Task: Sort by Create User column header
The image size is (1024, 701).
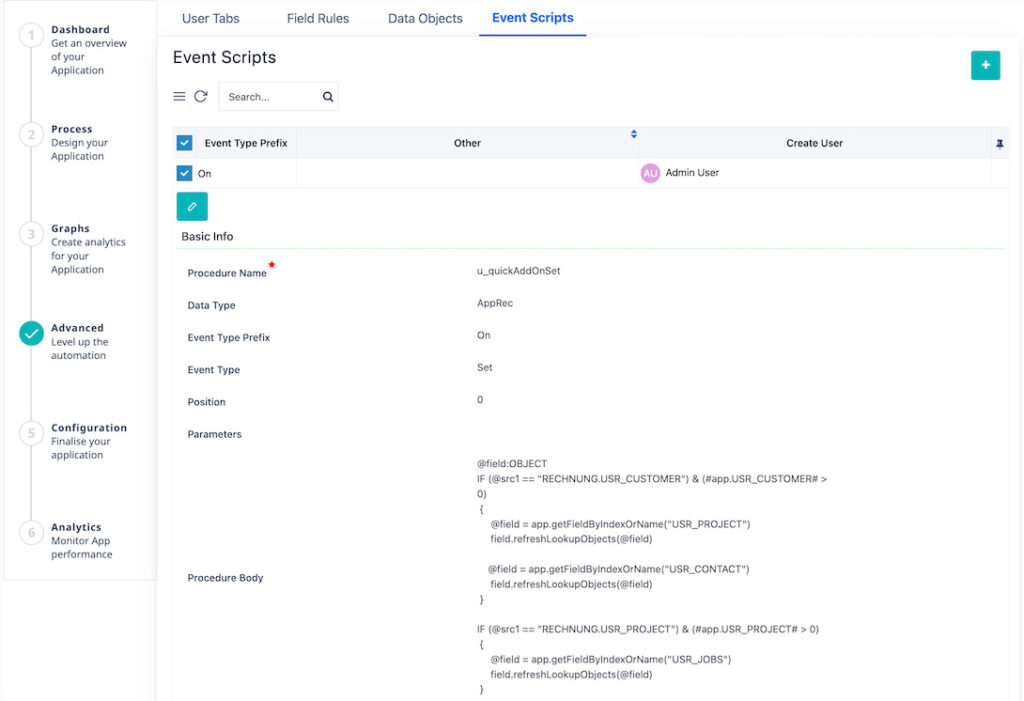Action: pyautogui.click(x=814, y=143)
